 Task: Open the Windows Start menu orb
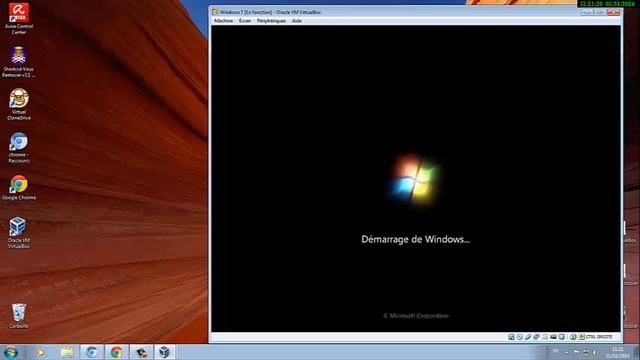pos(10,352)
